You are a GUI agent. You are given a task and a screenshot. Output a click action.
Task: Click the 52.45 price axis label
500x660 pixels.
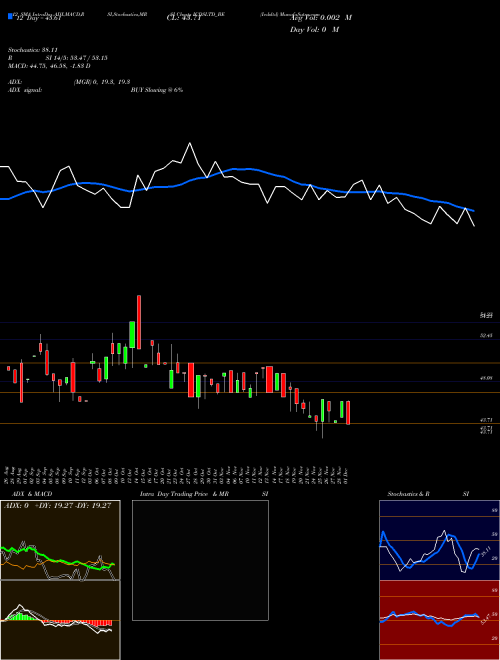(x=486, y=335)
